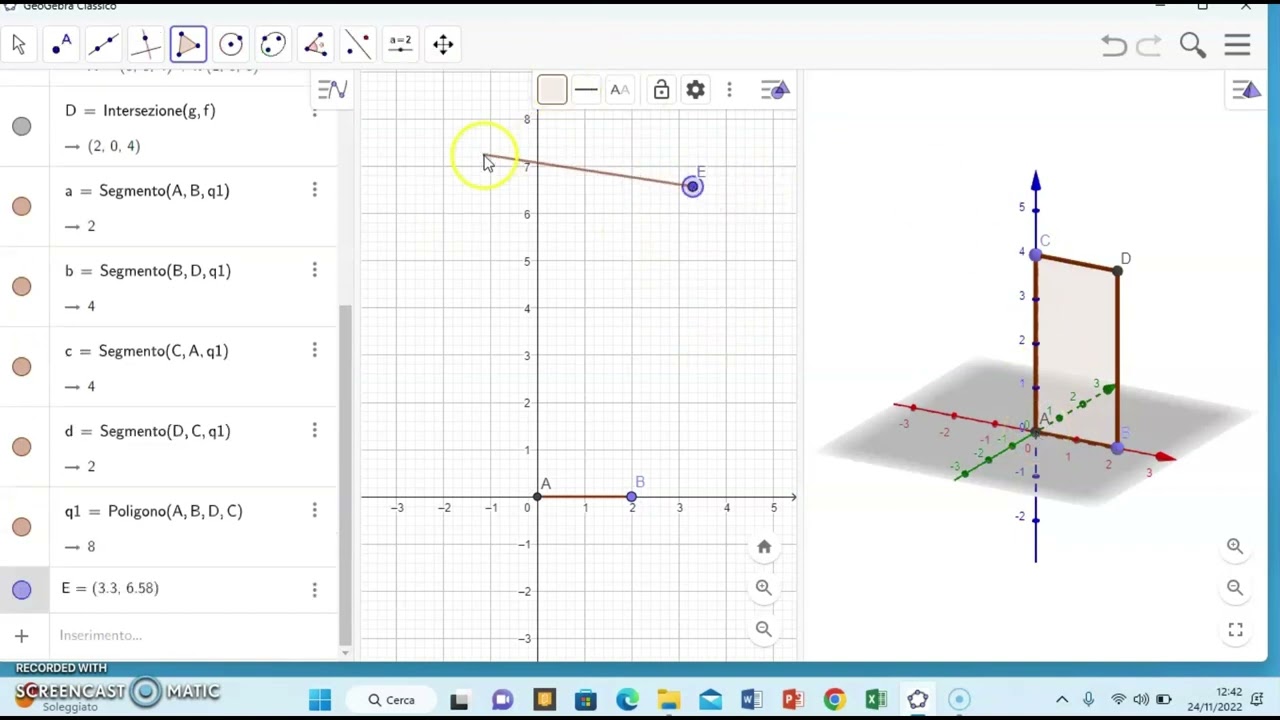Select the Slider a=2 tool

pyautogui.click(x=400, y=44)
